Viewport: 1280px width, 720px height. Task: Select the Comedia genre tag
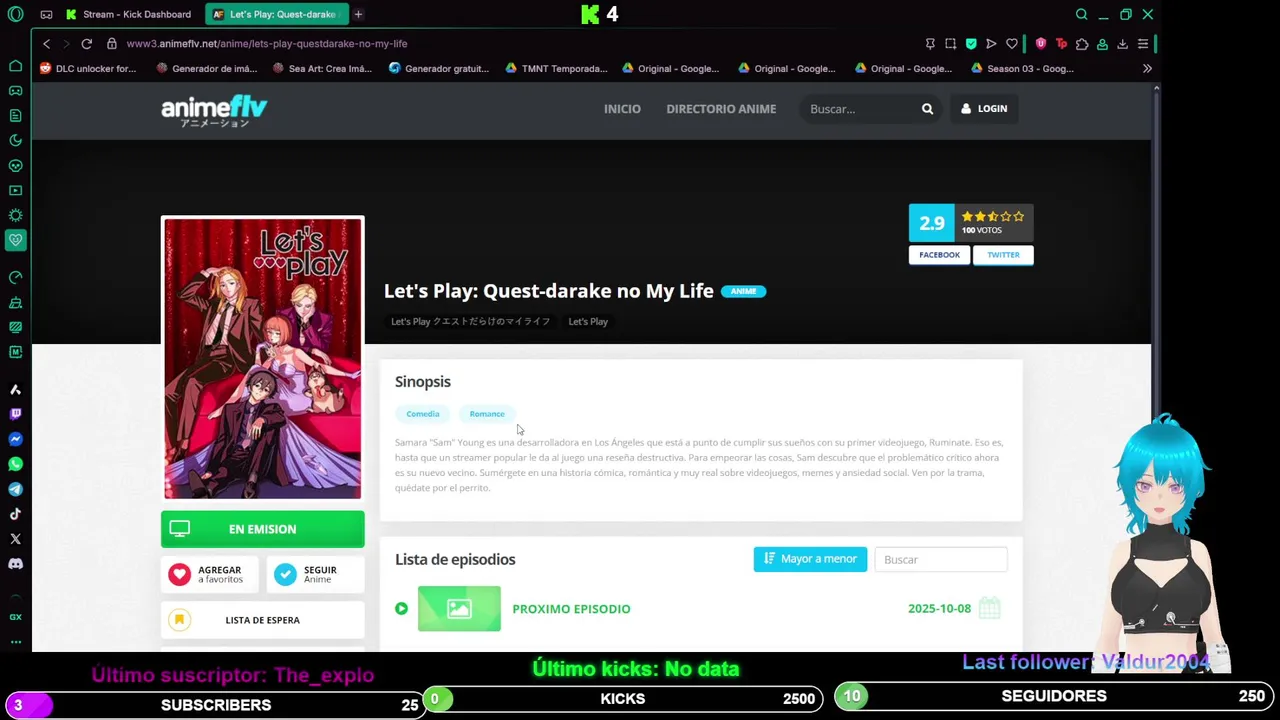[x=422, y=414]
